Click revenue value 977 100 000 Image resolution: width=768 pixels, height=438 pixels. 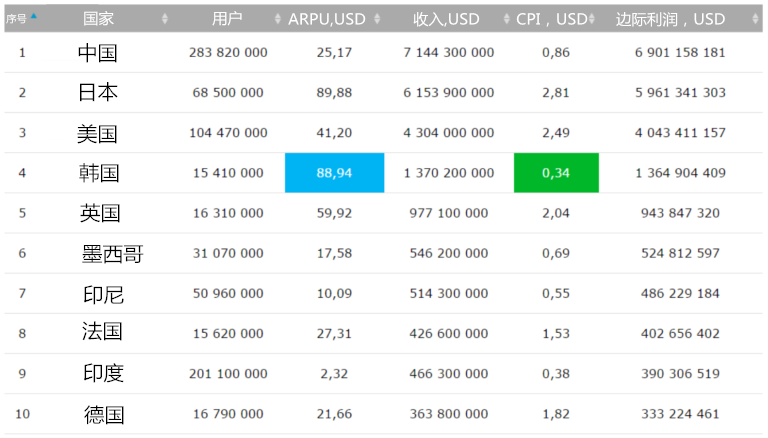(x=449, y=213)
